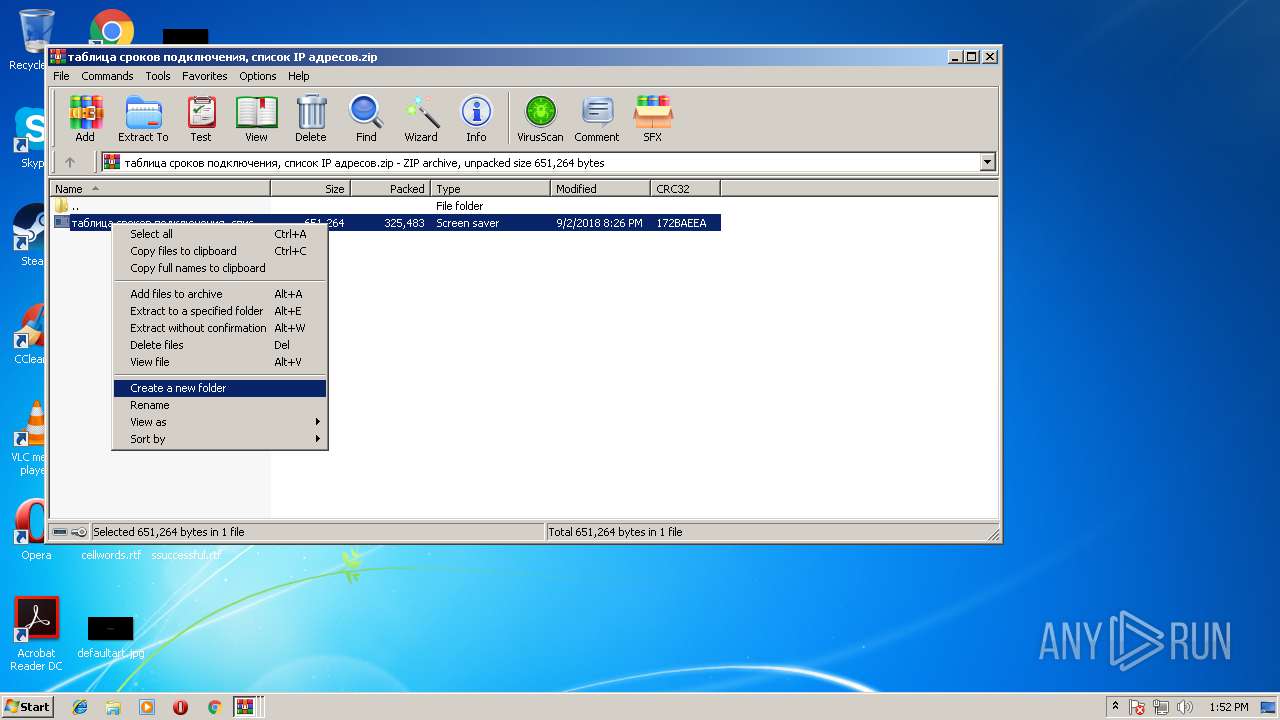Choose Rename in context menu

[220, 405]
